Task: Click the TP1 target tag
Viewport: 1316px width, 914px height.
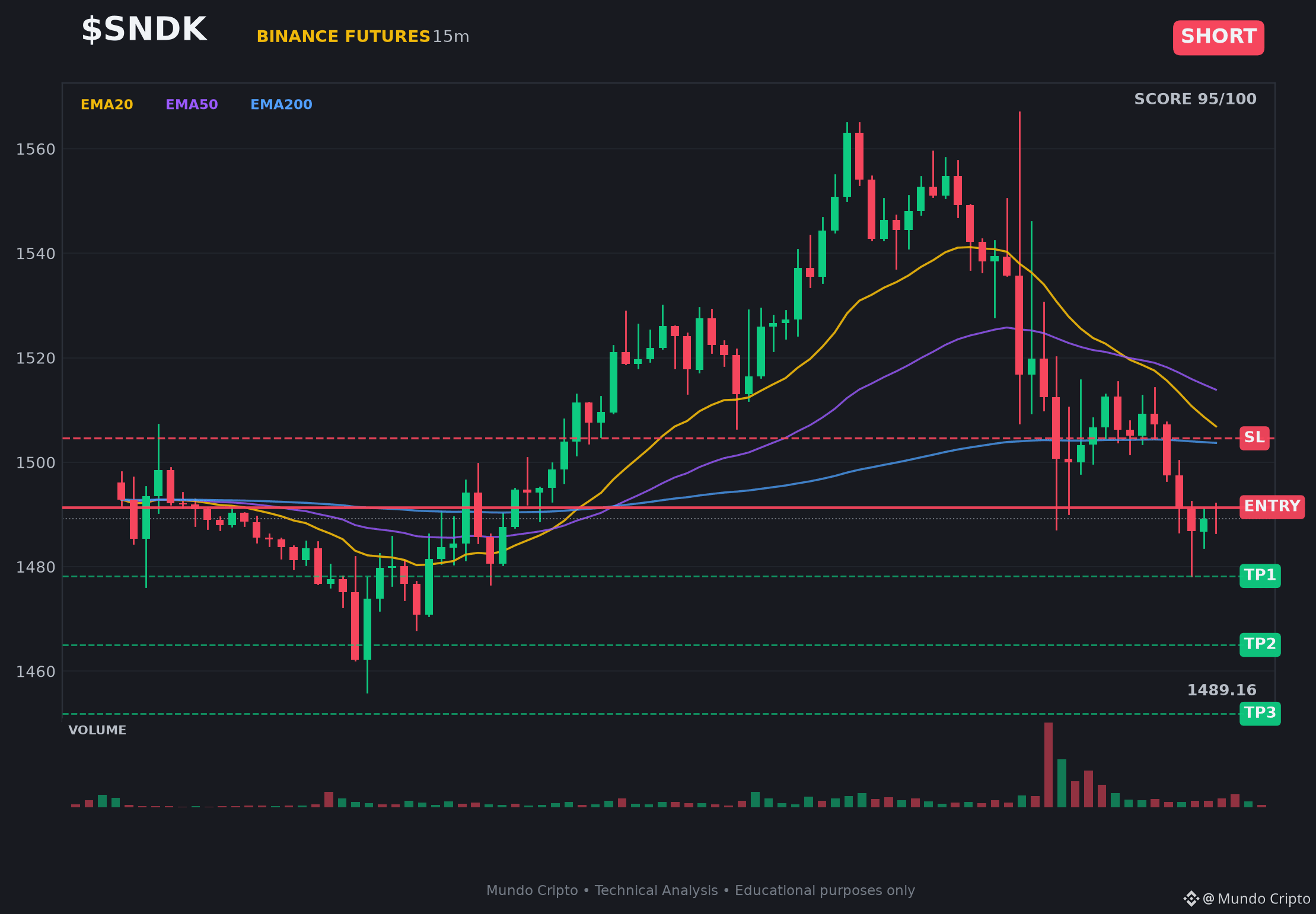Action: pos(1260,576)
